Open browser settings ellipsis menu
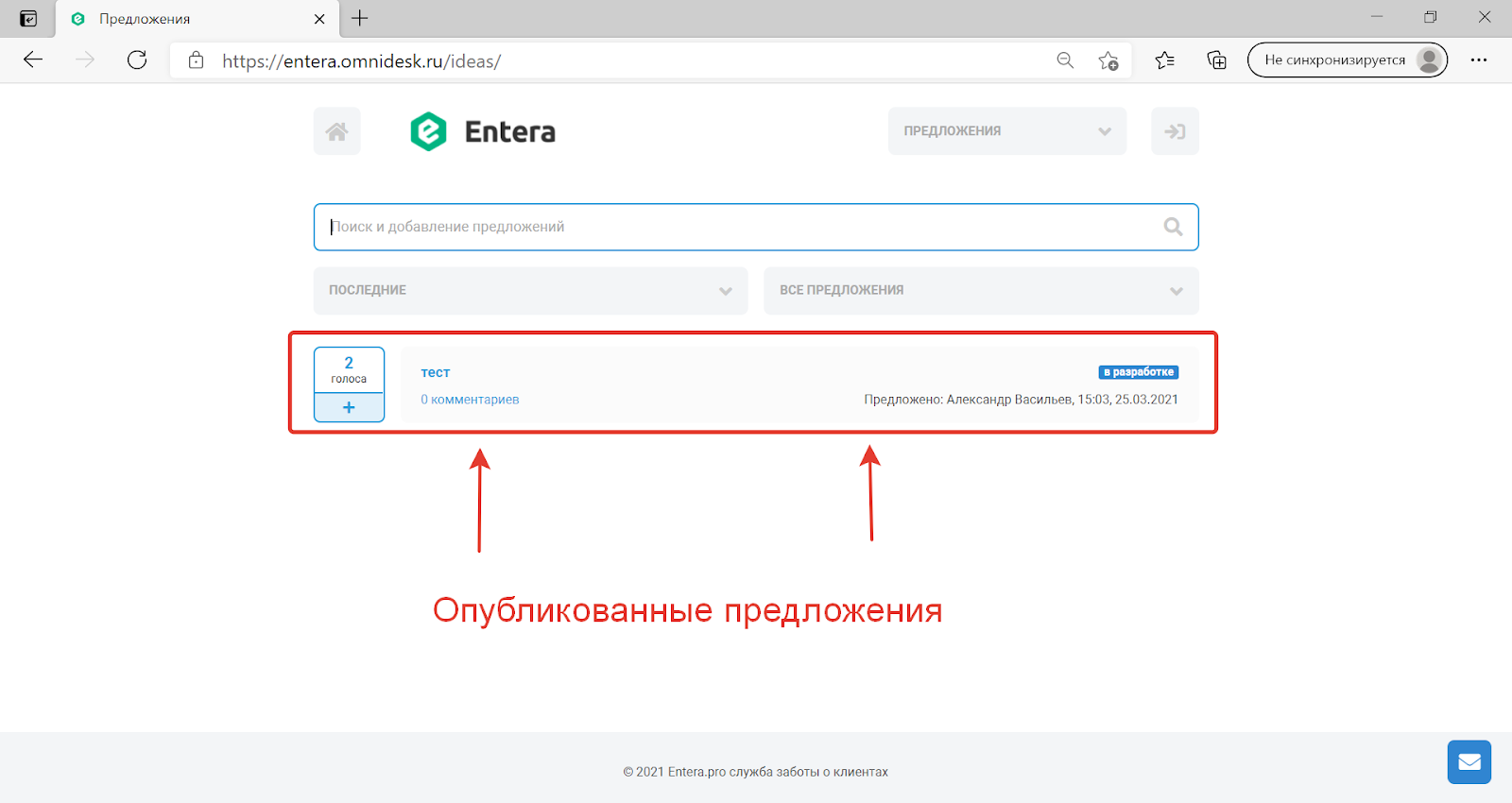The image size is (1512, 803). 1479,60
